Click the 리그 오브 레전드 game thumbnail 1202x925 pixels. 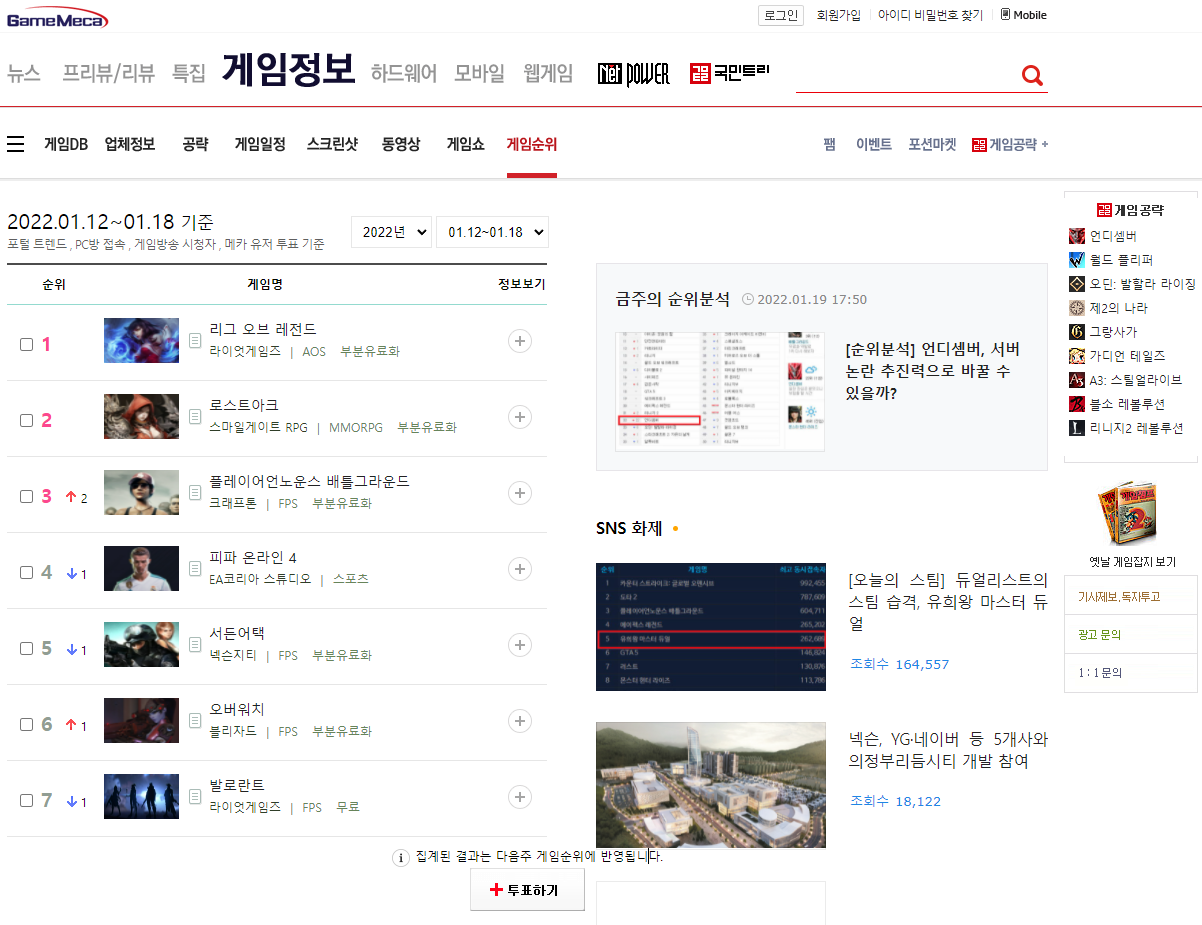141,340
